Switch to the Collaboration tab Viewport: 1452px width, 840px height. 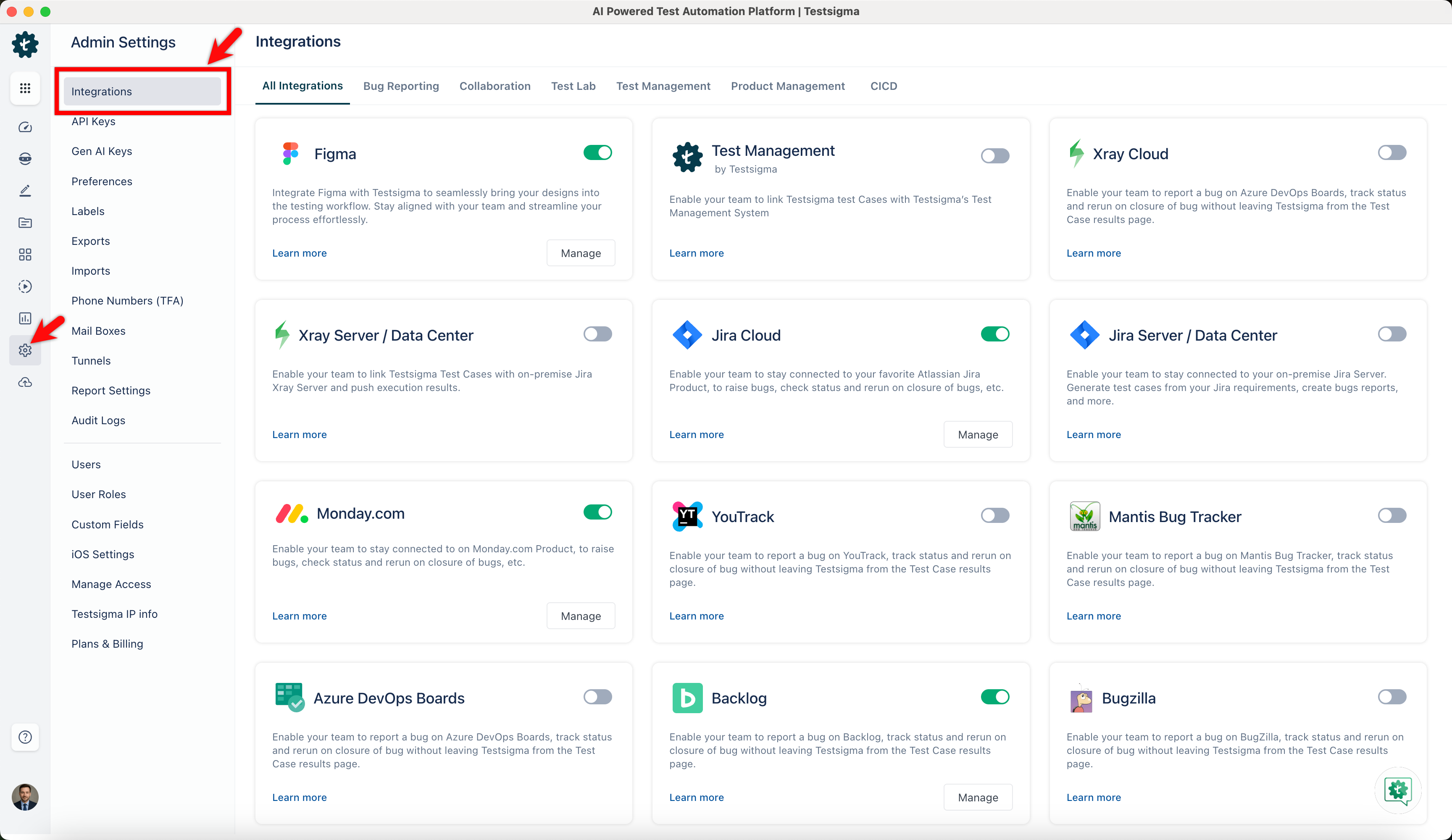[495, 86]
